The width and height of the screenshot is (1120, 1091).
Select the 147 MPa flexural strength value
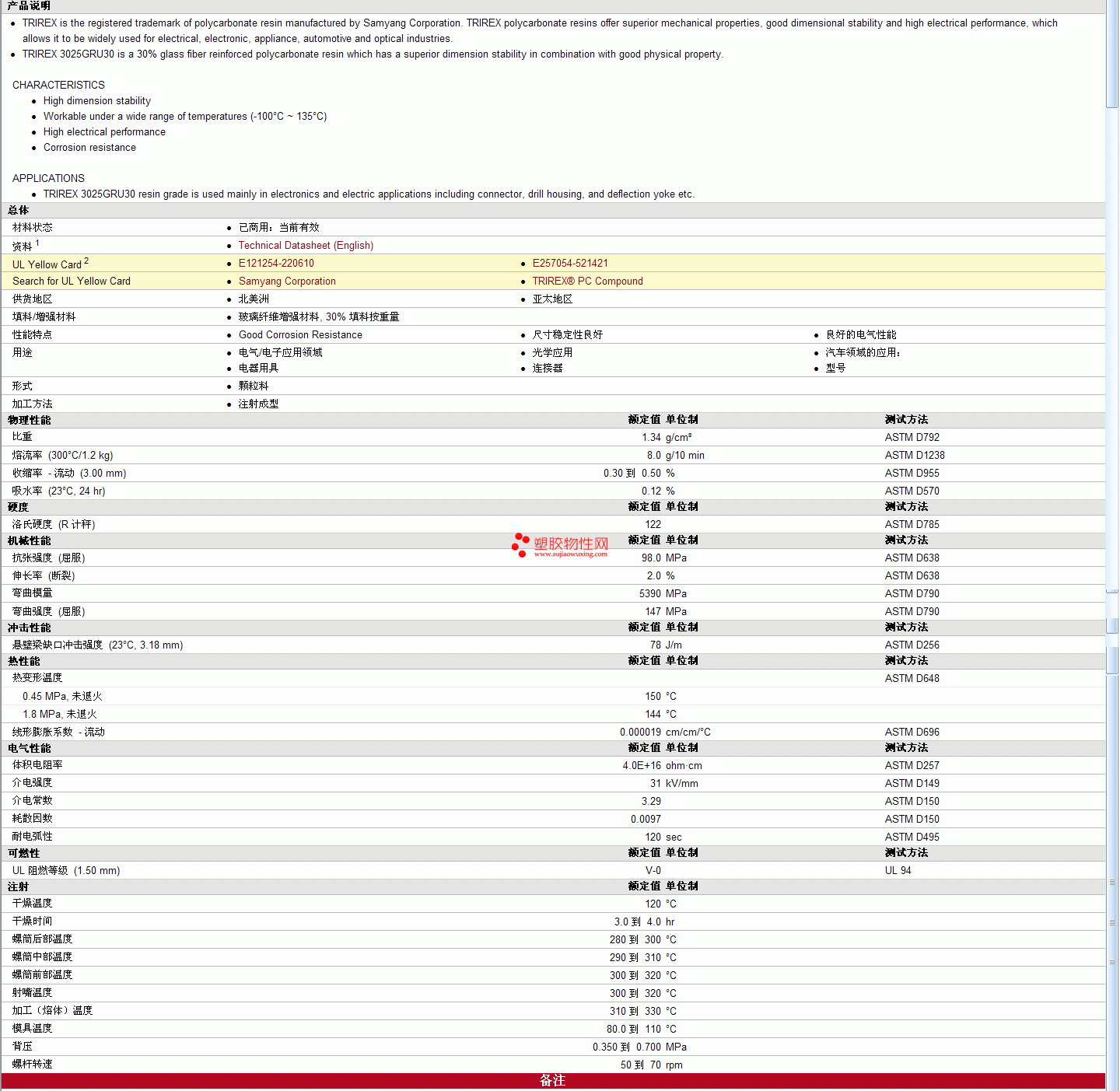click(667, 612)
